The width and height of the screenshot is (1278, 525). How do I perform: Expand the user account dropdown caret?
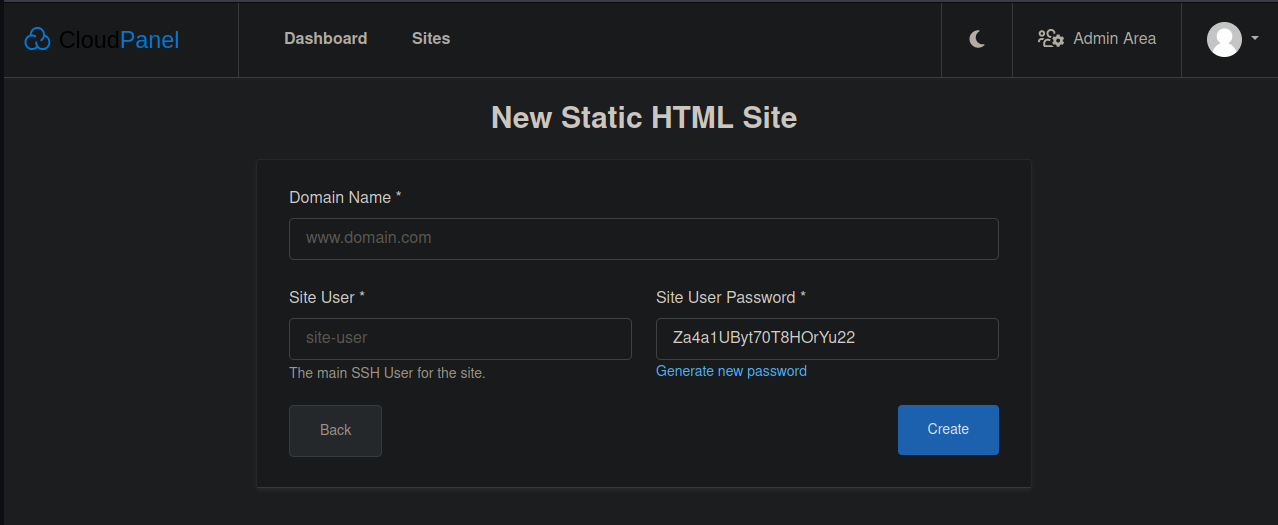(1254, 39)
